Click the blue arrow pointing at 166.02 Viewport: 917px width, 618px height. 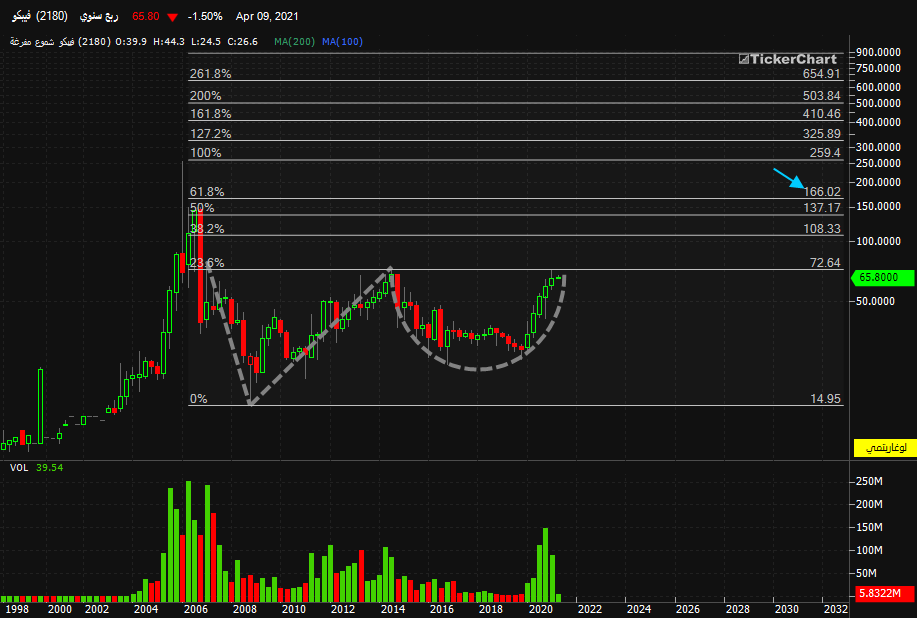[x=789, y=178]
